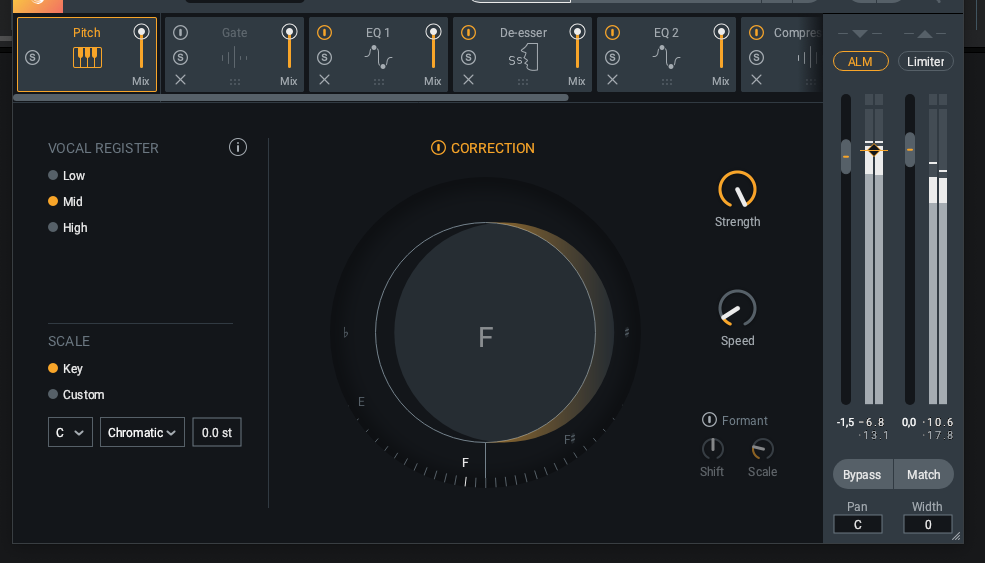Click the Pitch module Mix slider
This screenshot has height=563, width=985.
pyautogui.click(x=141, y=47)
